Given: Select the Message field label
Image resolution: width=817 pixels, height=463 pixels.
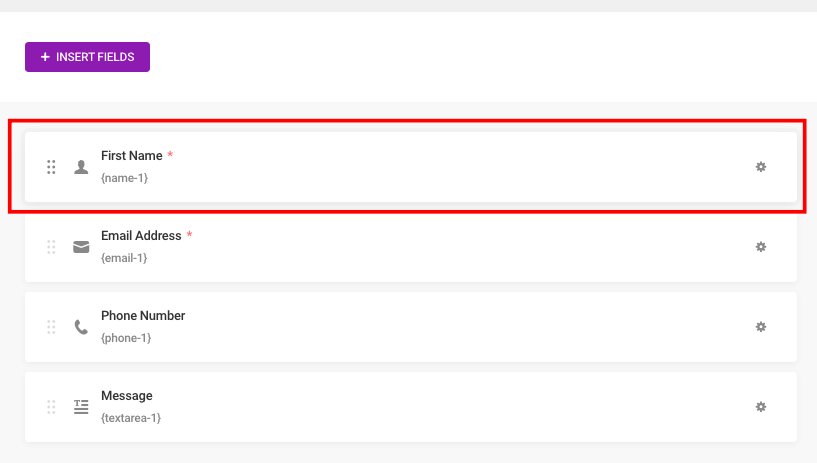Looking at the screenshot, I should (x=127, y=395).
